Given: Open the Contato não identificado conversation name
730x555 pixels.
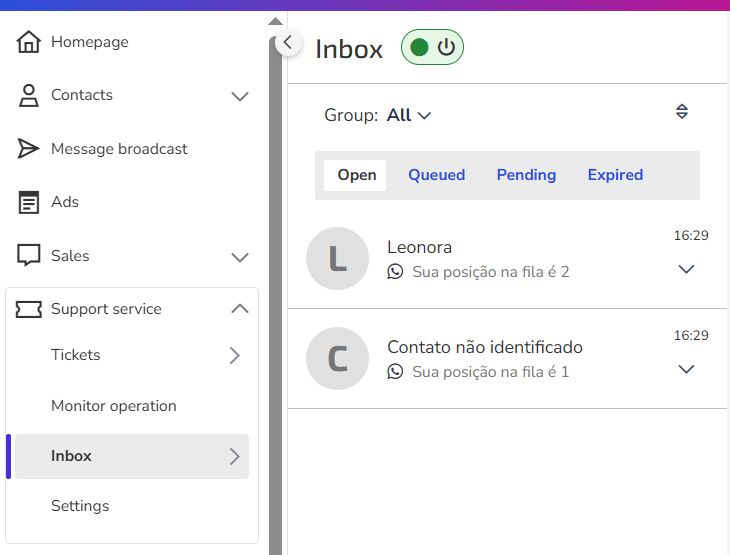Looking at the screenshot, I should coord(485,347).
